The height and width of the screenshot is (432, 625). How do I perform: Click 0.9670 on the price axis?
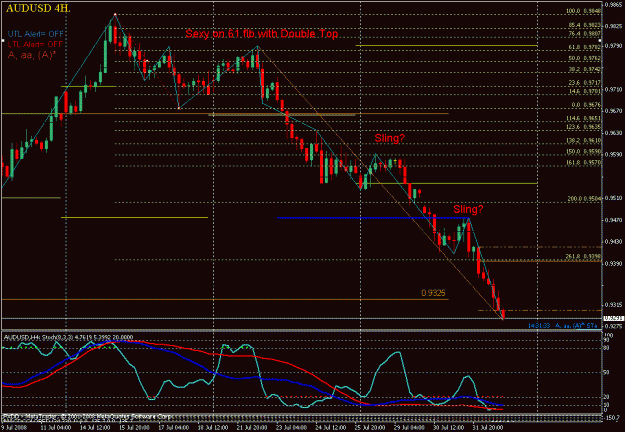pos(613,110)
